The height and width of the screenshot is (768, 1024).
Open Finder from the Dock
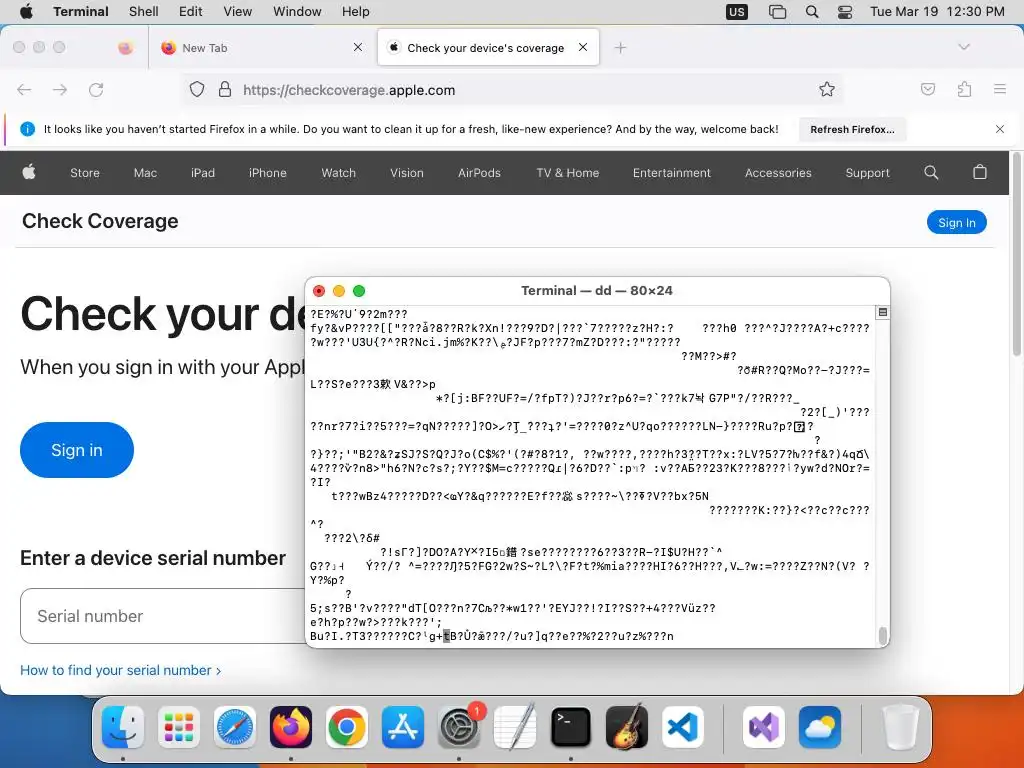(123, 727)
